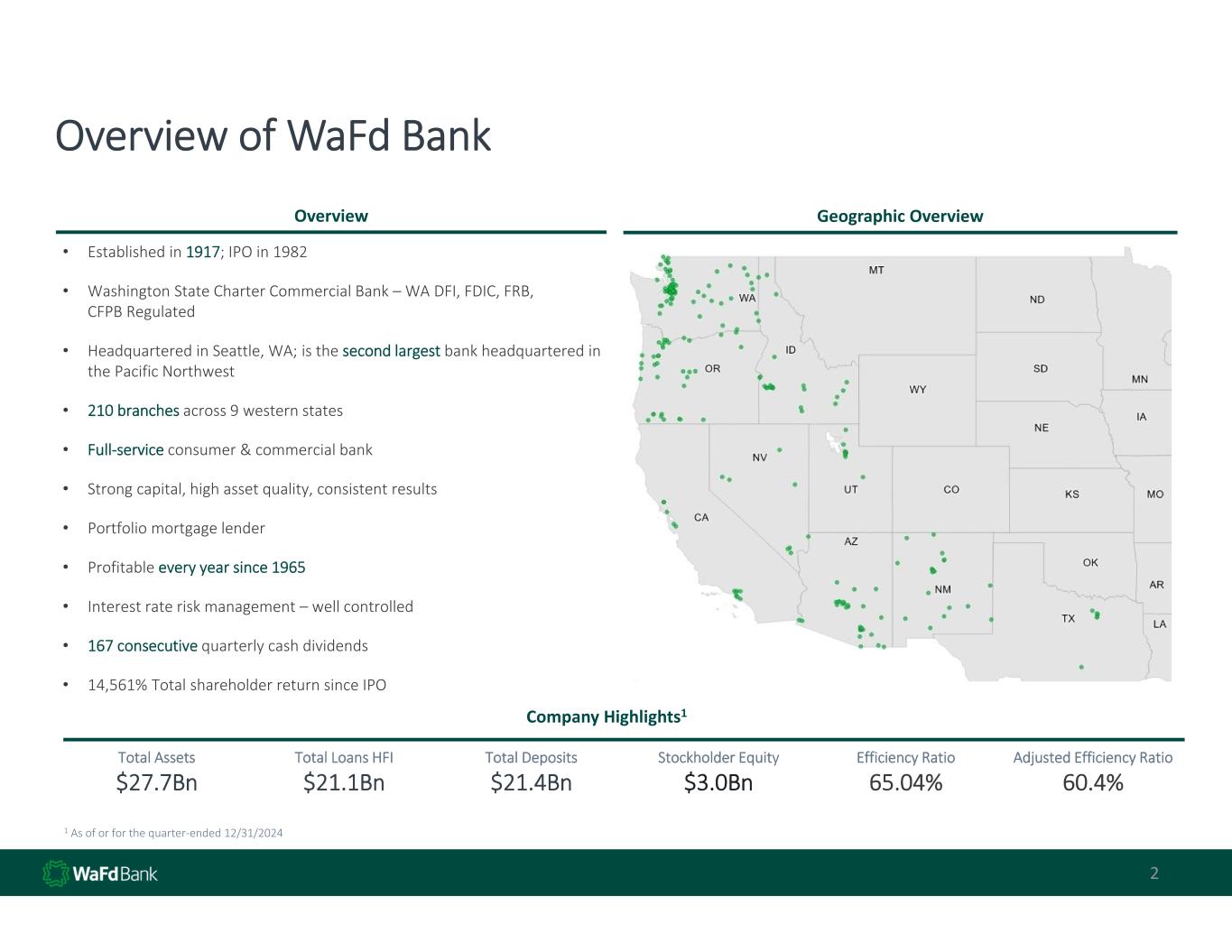Click the TX state label on map
Viewport: 1232px width, 952px height.
tap(1068, 619)
